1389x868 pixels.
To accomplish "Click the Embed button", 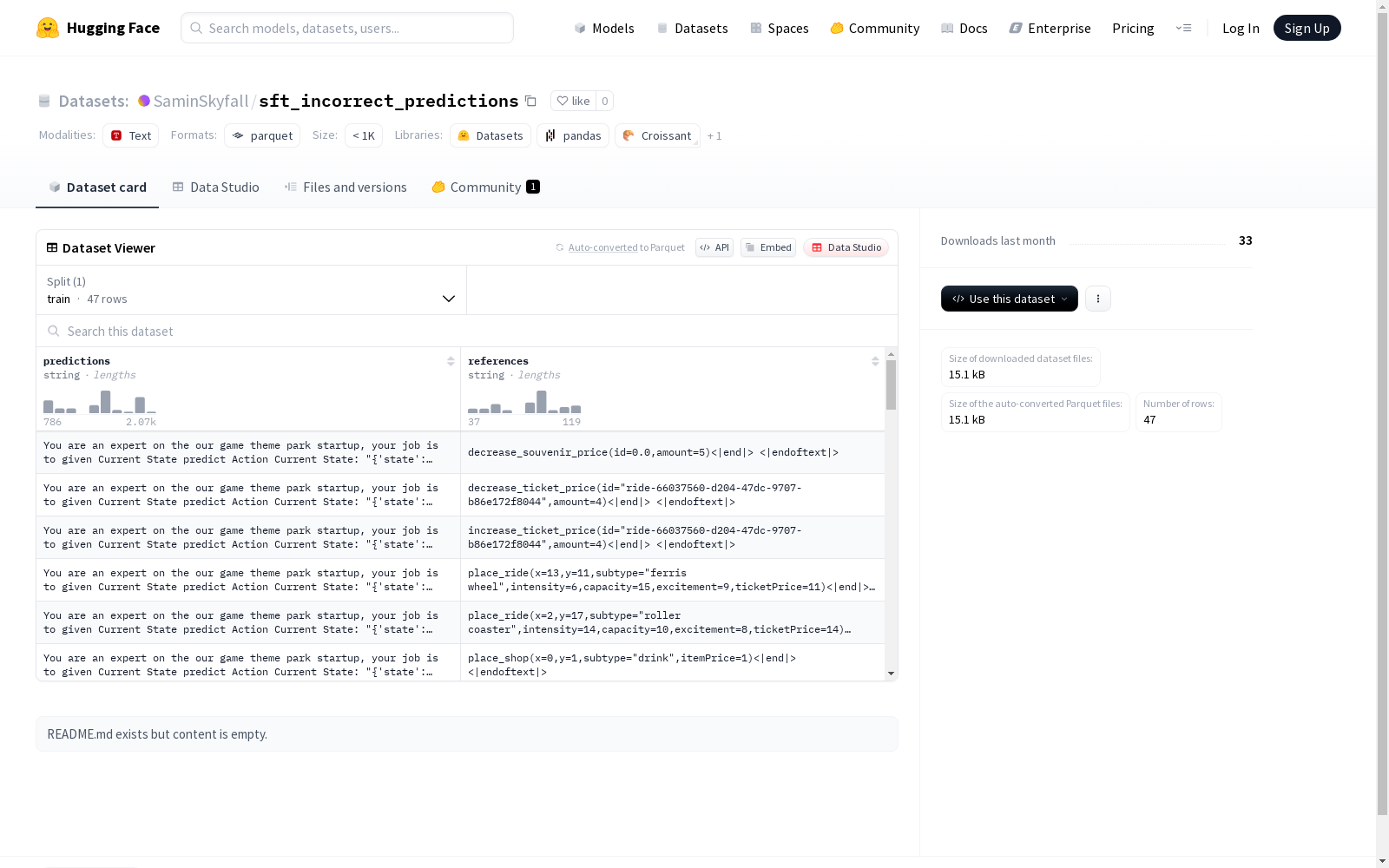I will point(768,247).
